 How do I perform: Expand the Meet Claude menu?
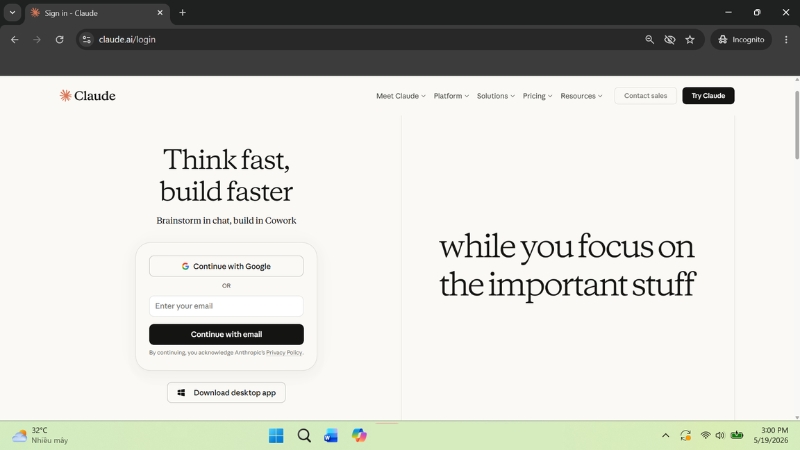(401, 96)
